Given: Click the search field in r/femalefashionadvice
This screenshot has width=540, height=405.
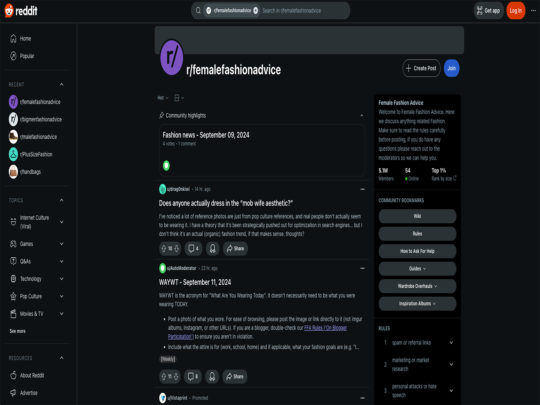Looking at the screenshot, I should pyautogui.click(x=303, y=11).
